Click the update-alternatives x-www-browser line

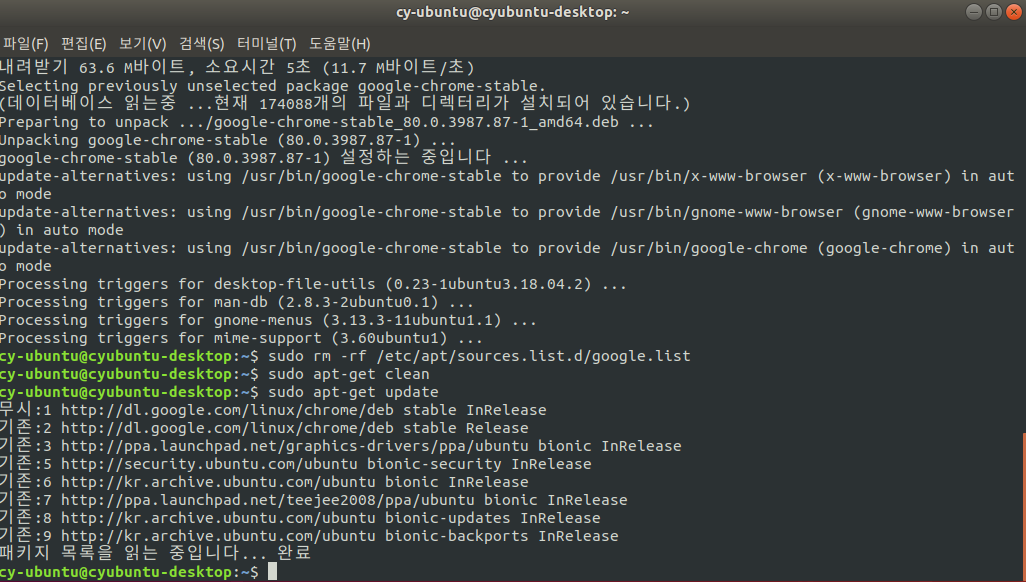pos(507,185)
